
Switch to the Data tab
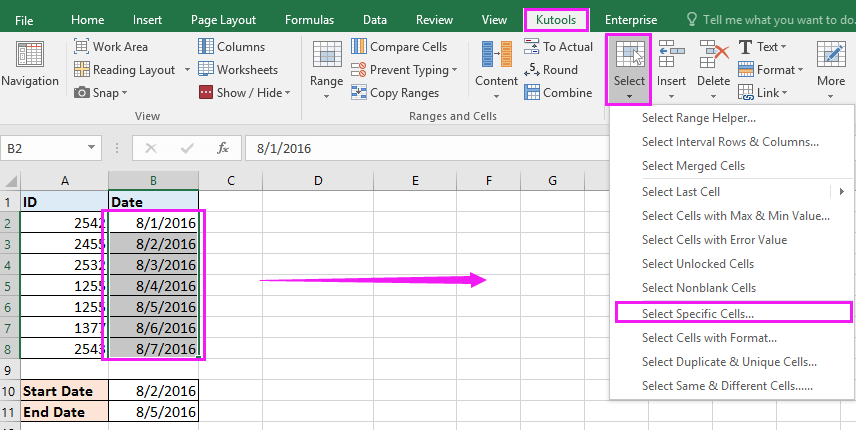pyautogui.click(x=375, y=20)
